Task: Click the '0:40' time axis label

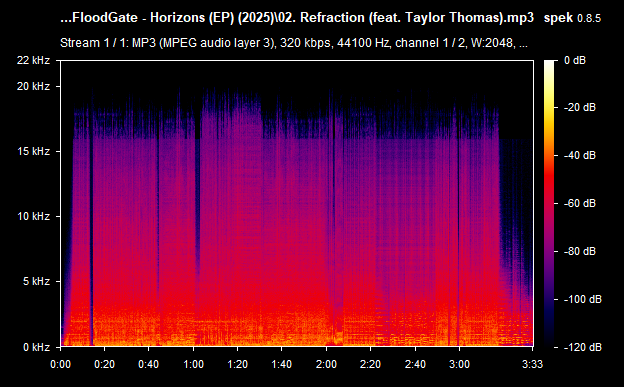Action: tap(149, 364)
